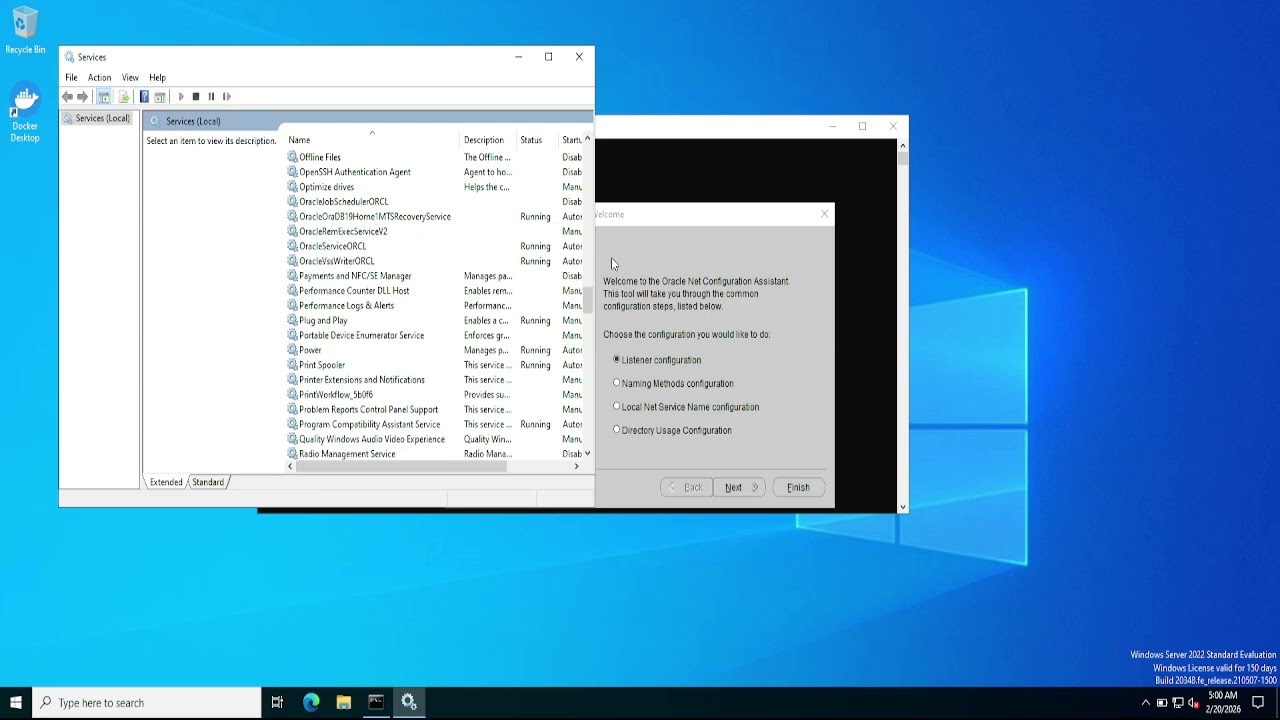Select the OpenSSH Authentication Agent service
1280x720 pixels.
coord(355,172)
